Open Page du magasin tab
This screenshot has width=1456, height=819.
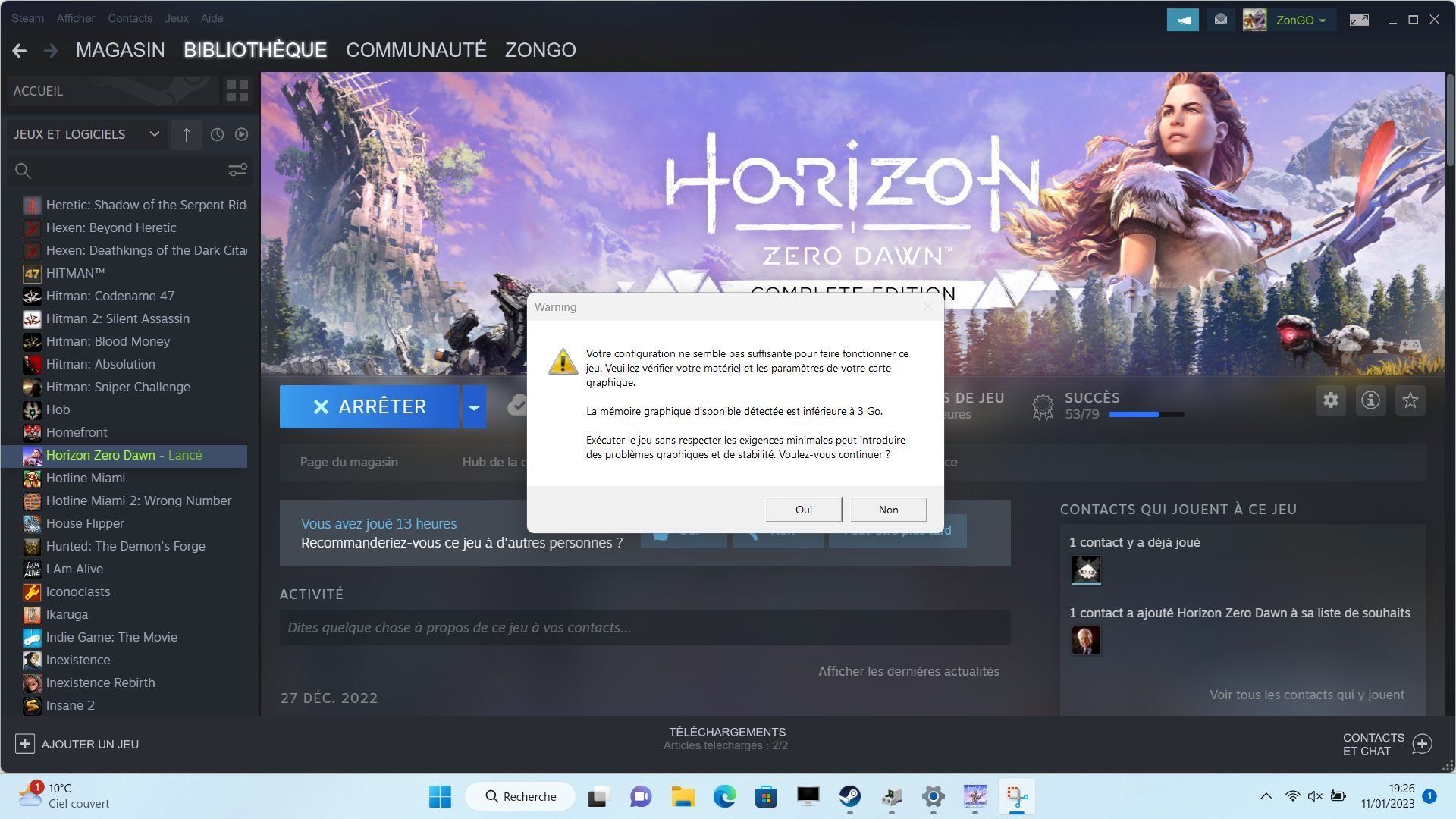[349, 462]
